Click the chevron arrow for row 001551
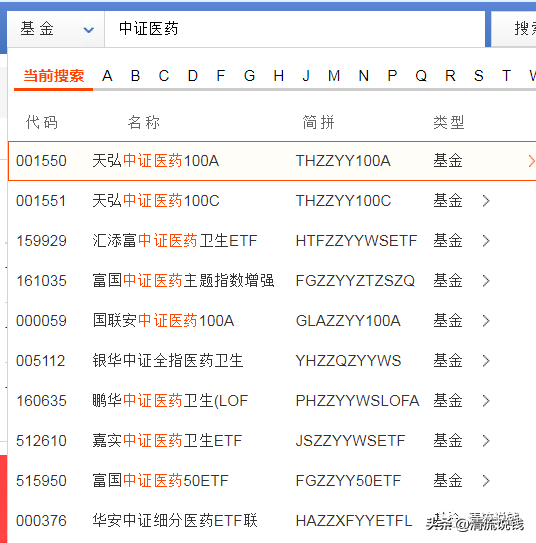This screenshot has height=543, width=536. [x=486, y=201]
